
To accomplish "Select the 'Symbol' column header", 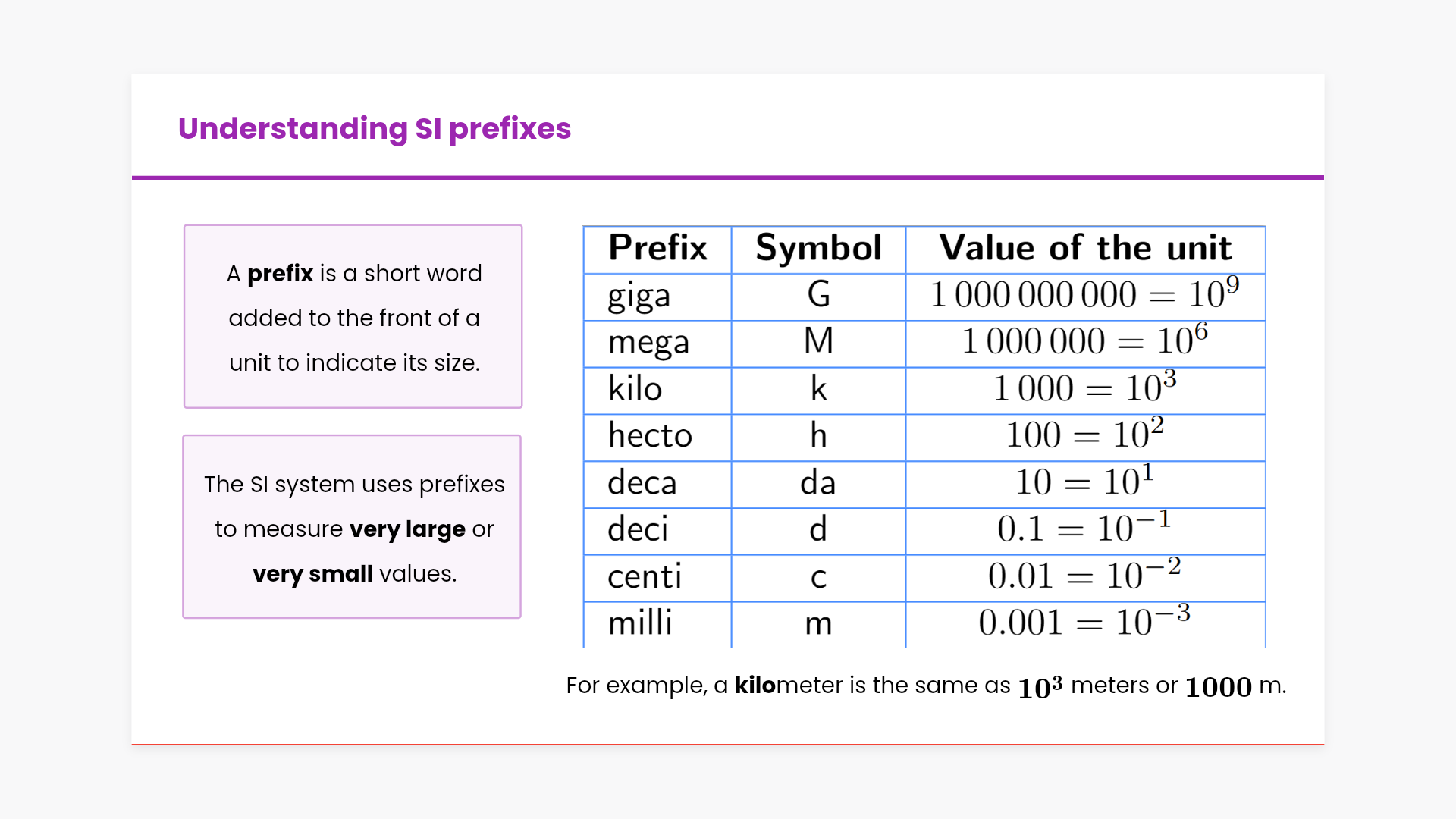I will point(818,249).
